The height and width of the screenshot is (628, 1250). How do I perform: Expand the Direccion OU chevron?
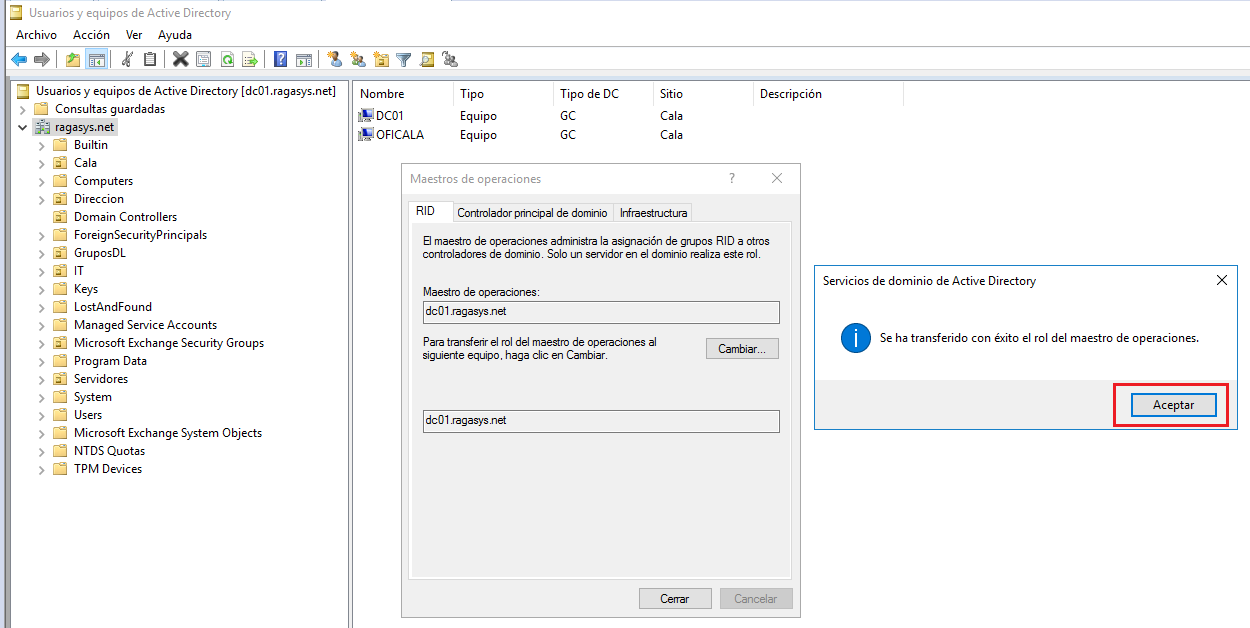coord(41,199)
